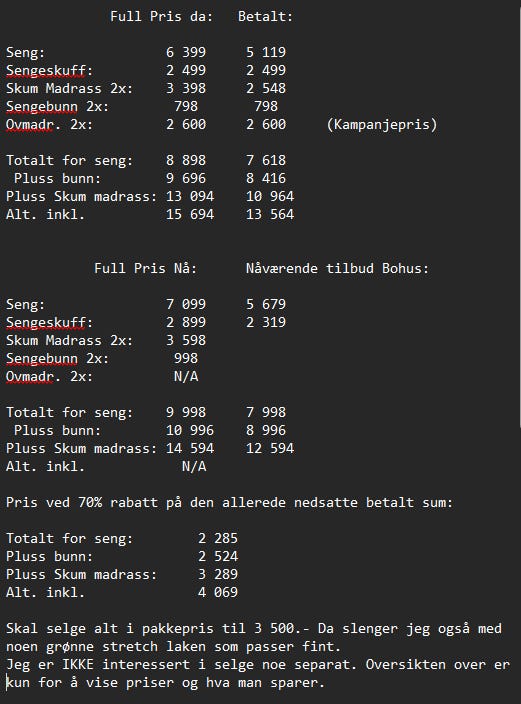Click the N/A beside the second Ovmadr. 2x
521x704 pixels.
(x=186, y=376)
